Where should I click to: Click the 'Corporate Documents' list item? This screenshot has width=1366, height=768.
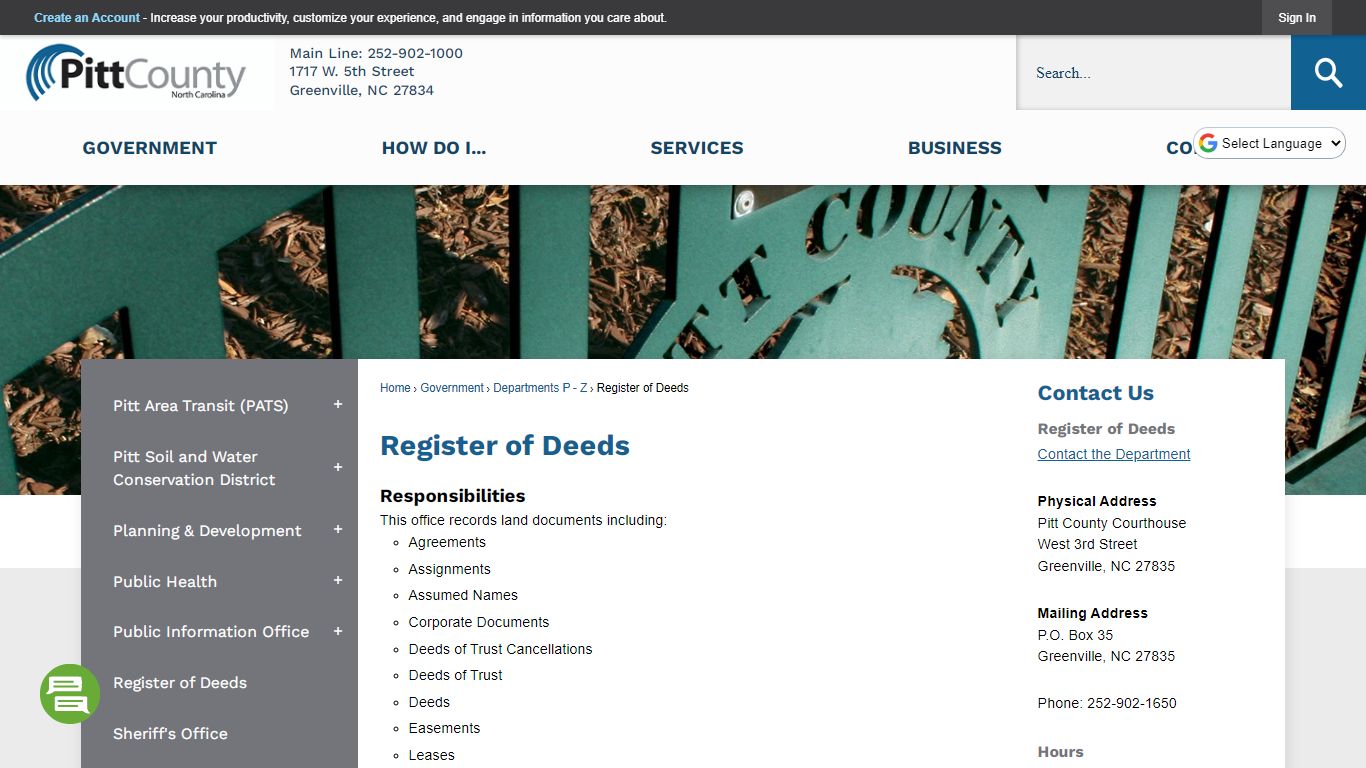point(479,622)
